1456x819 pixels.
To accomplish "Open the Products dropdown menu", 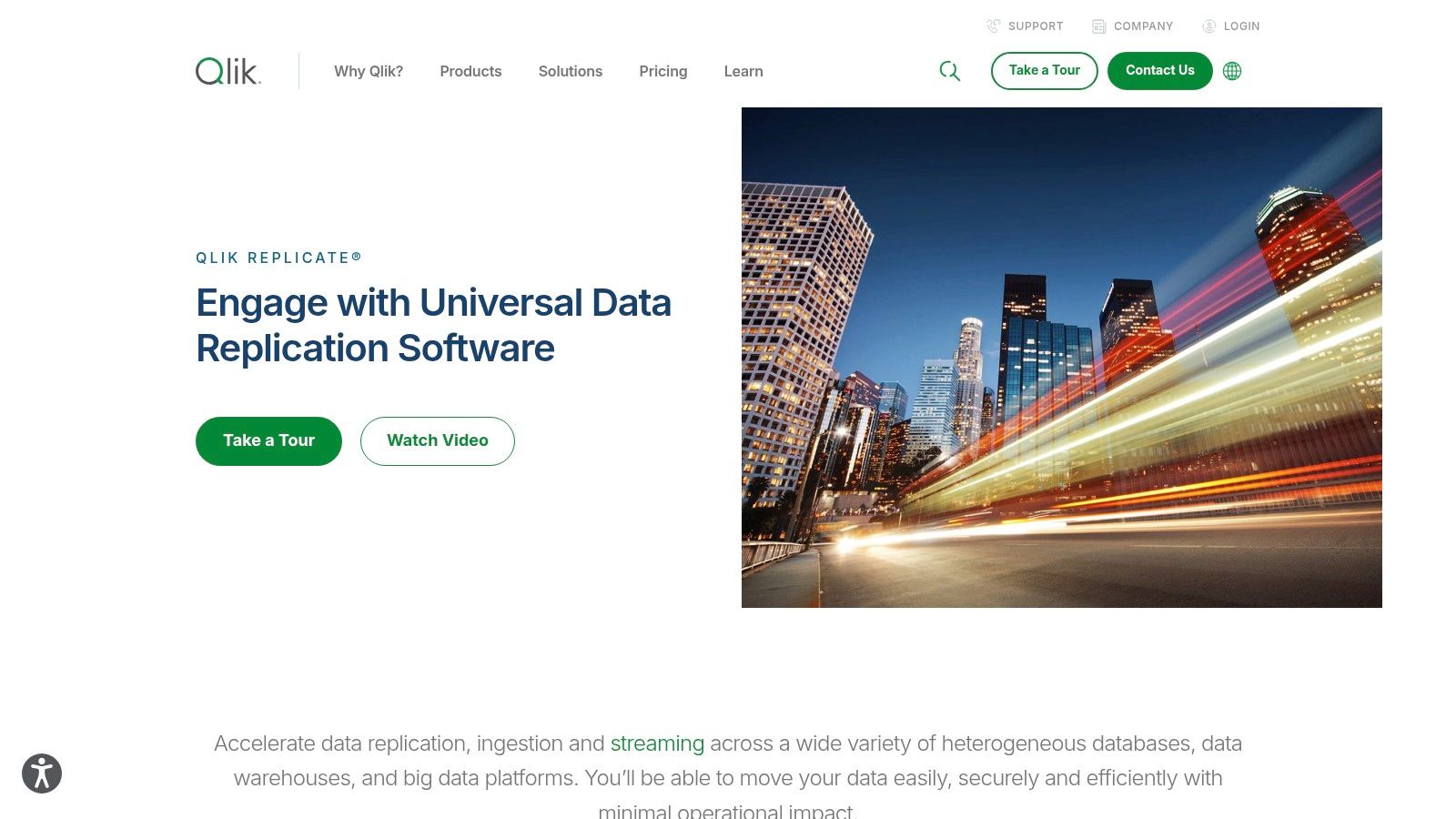I will (470, 71).
